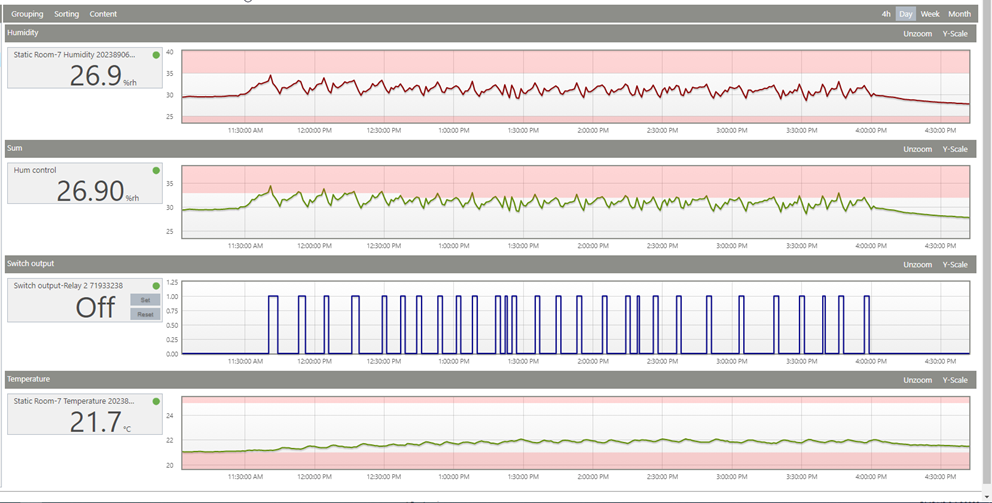This screenshot has width=992, height=503.
Task: Unzoom the Switch output chart
Action: point(917,264)
